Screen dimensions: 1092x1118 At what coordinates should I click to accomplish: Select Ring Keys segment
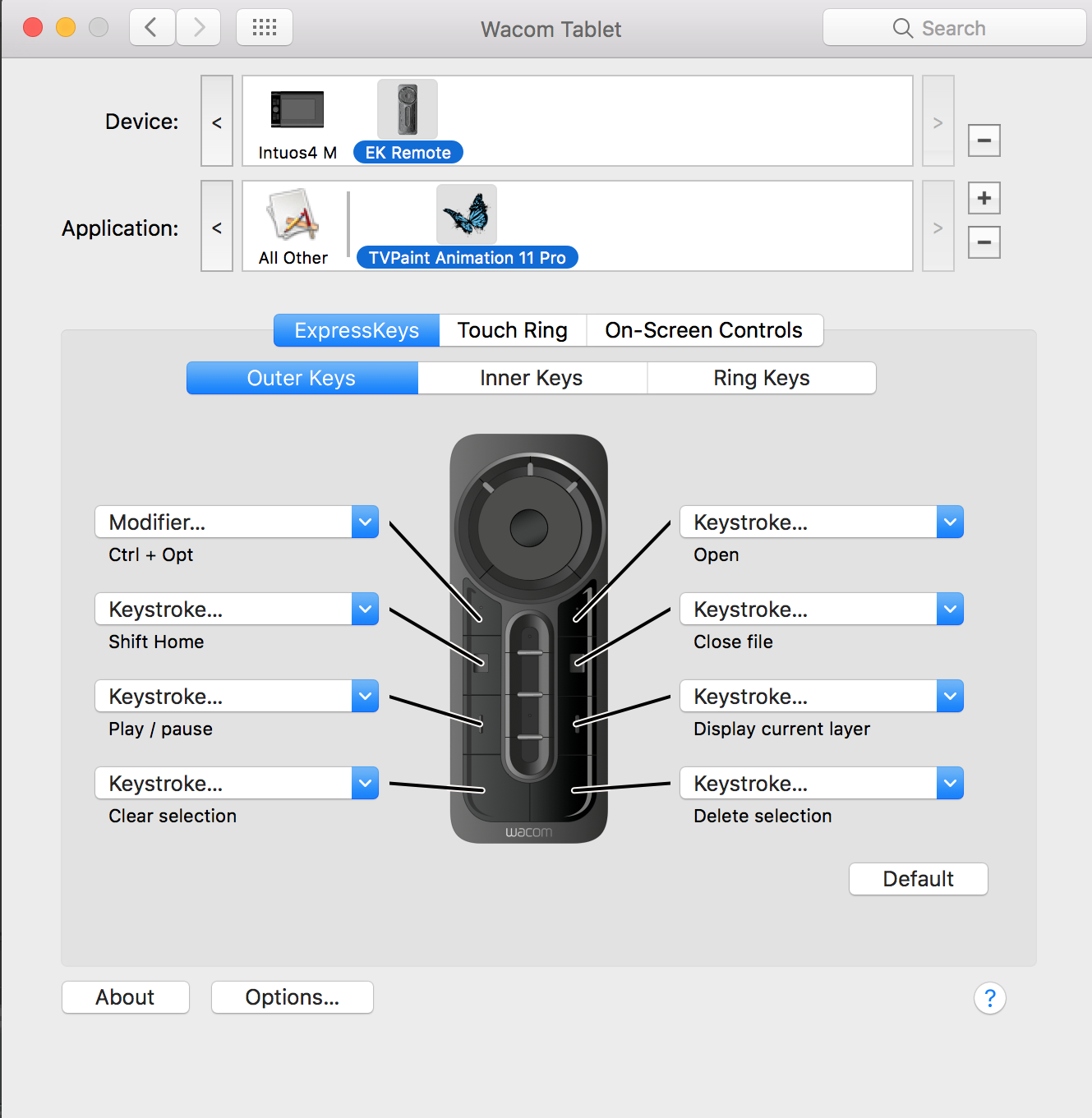762,378
